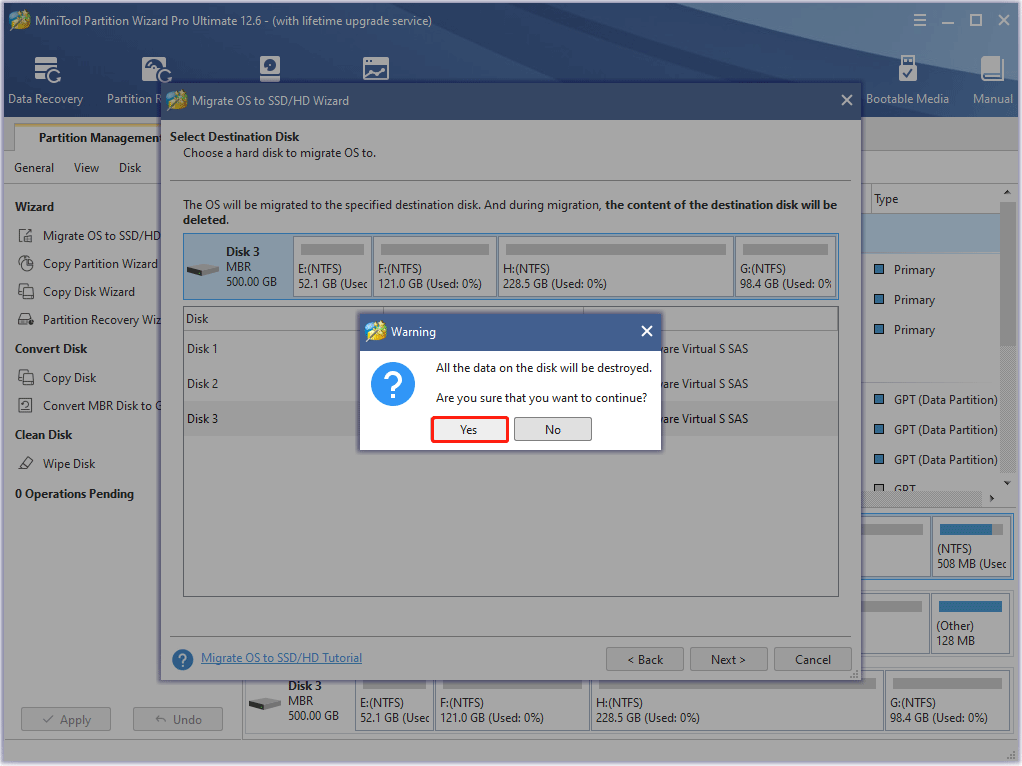Open Bootable Media tool
1022x766 pixels.
pyautogui.click(x=907, y=81)
